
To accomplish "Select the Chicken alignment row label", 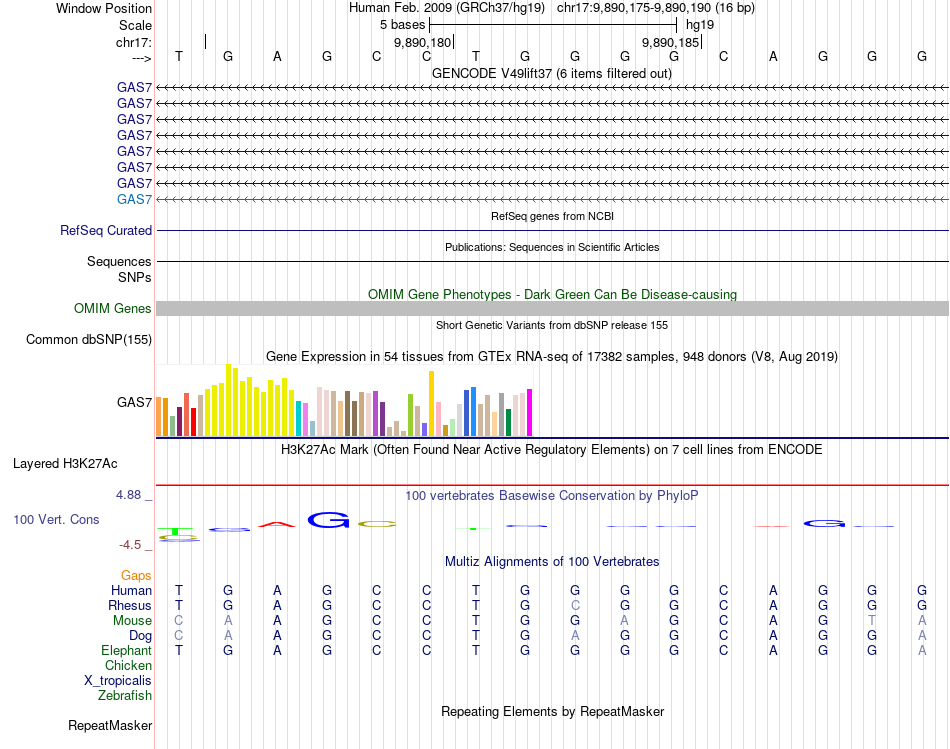I will point(128,665).
